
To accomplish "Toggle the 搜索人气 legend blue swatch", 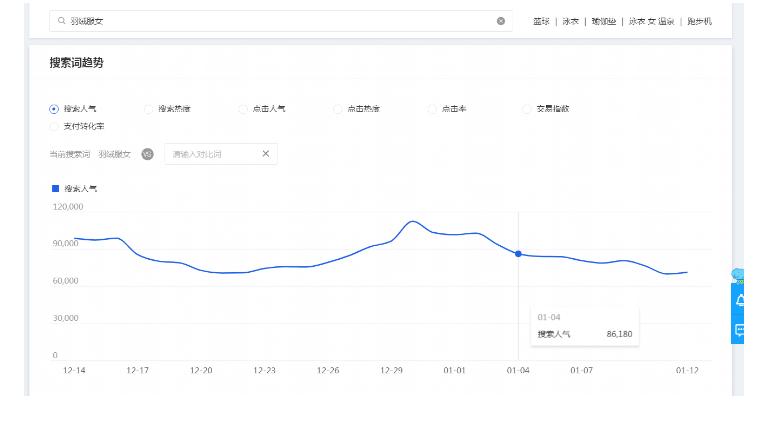I will 56,189.
